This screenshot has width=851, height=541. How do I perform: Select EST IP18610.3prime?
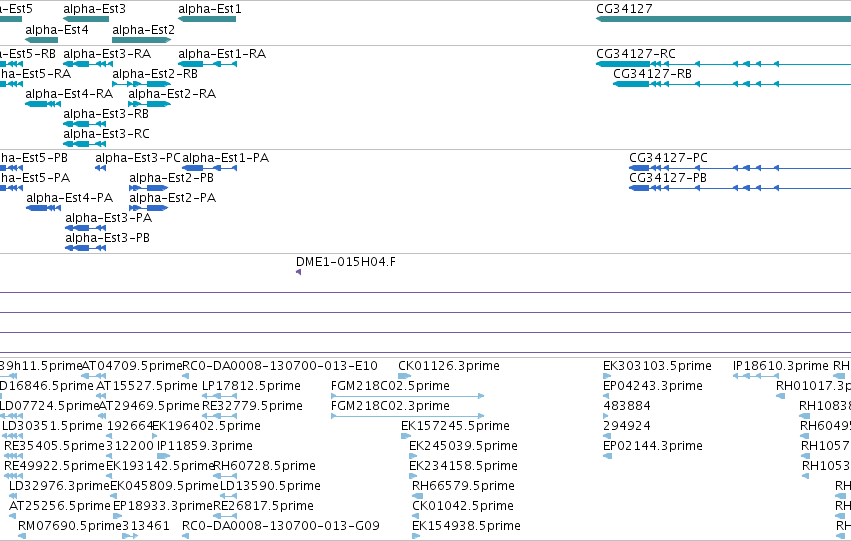click(781, 366)
